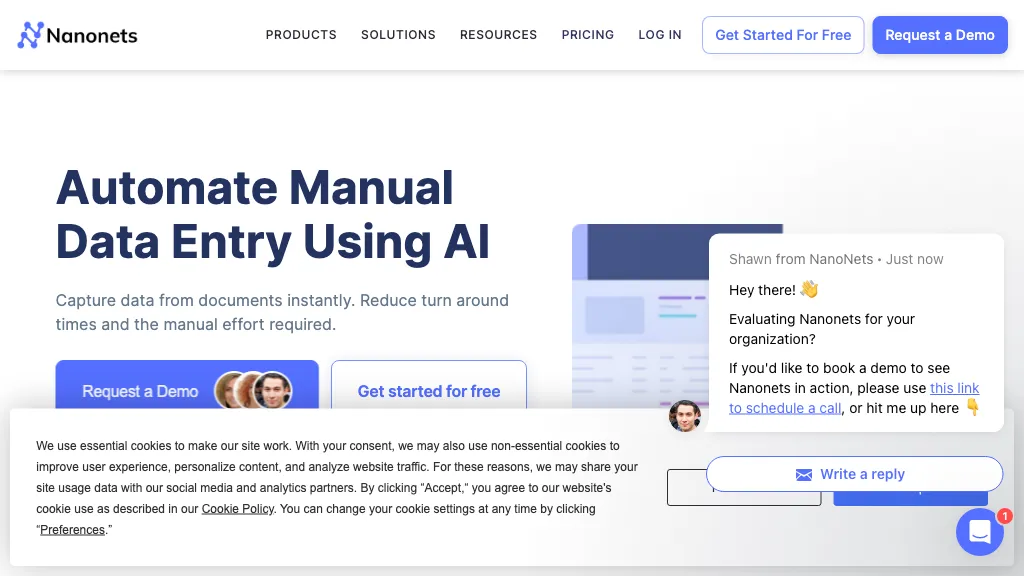1024x576 pixels.
Task: Click the envelope icon in Write a reply
Action: (x=804, y=474)
